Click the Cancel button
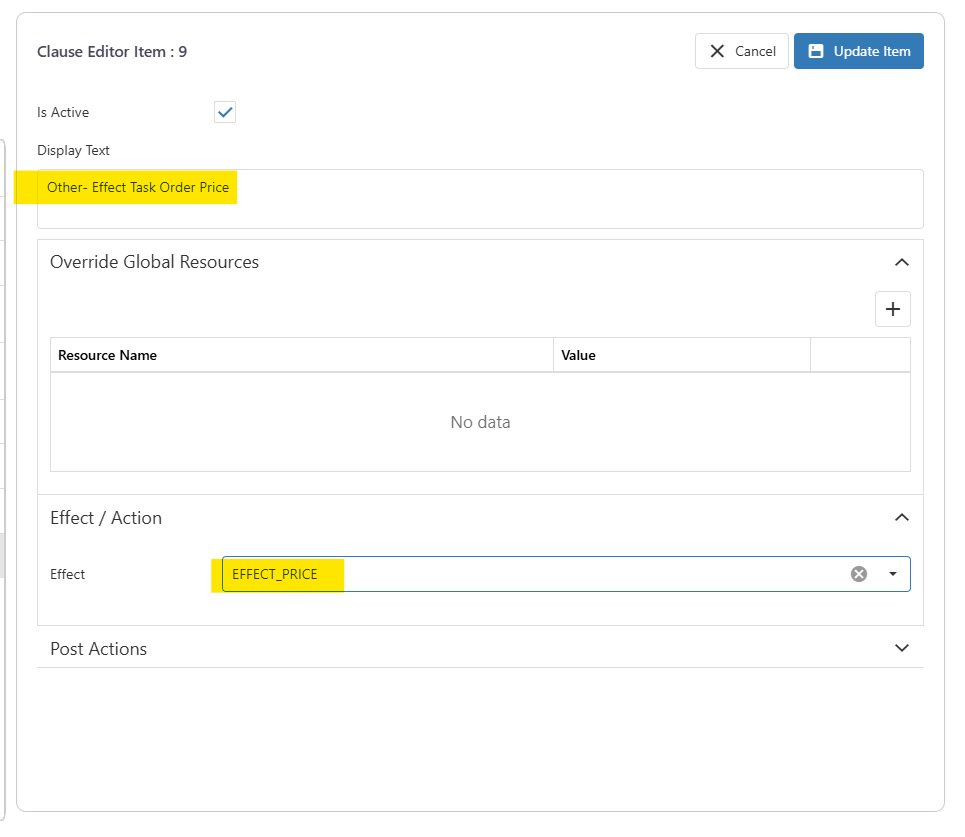This screenshot has width=965, height=837. [x=742, y=51]
